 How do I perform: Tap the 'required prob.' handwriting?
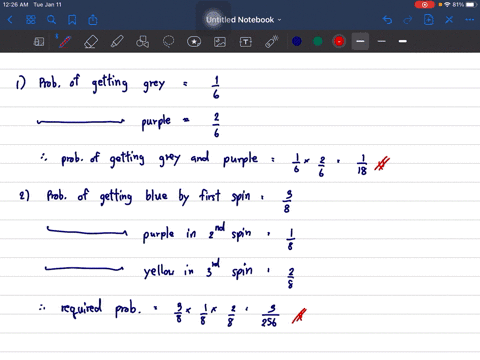coord(101,309)
